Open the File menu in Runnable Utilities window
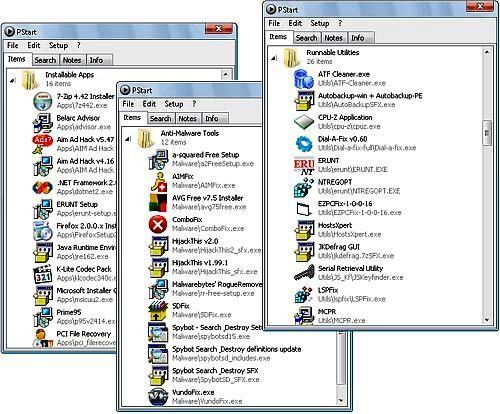The height and width of the screenshot is (414, 500). tap(274, 23)
